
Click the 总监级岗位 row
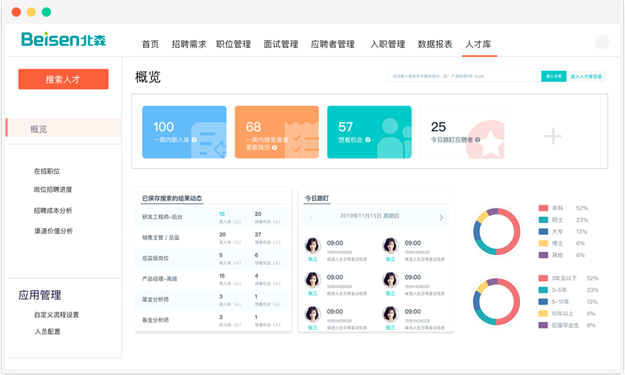213,259
